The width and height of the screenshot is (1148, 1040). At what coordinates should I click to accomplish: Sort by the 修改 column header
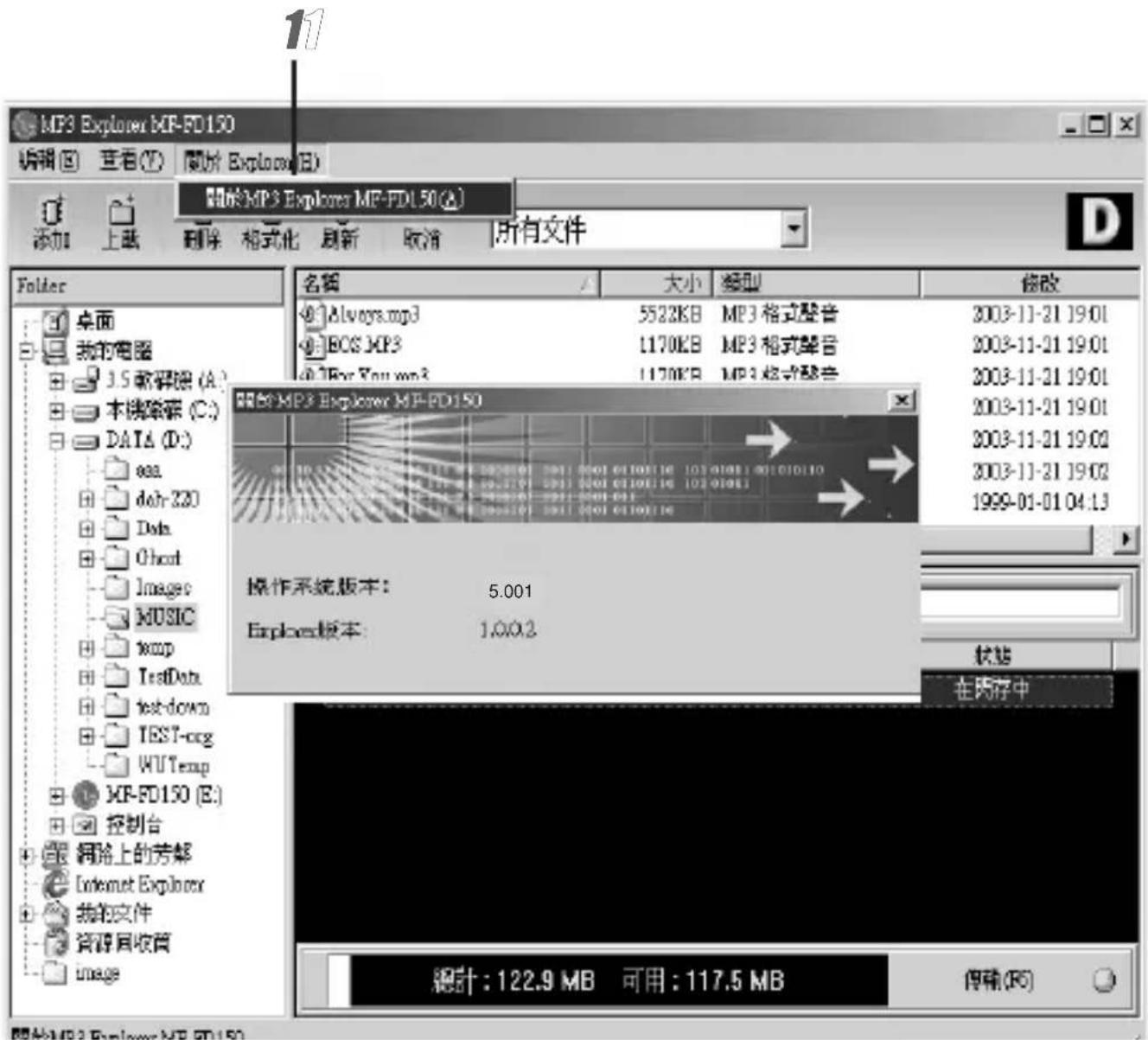pos(1030,284)
